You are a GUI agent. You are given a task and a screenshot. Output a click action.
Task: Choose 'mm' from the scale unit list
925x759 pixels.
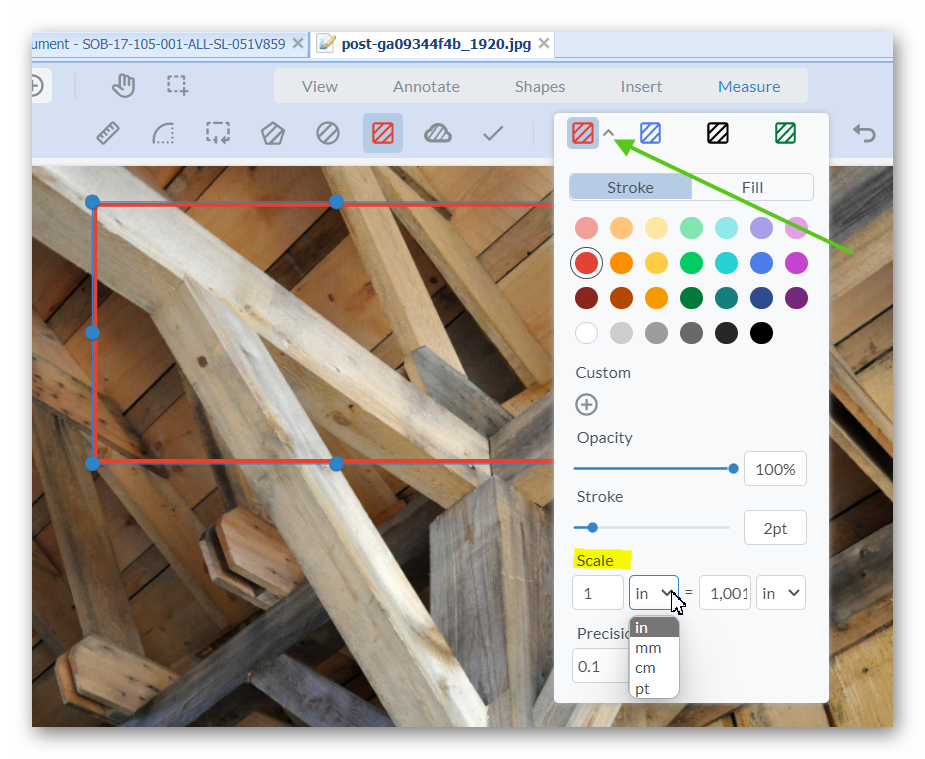coord(648,648)
